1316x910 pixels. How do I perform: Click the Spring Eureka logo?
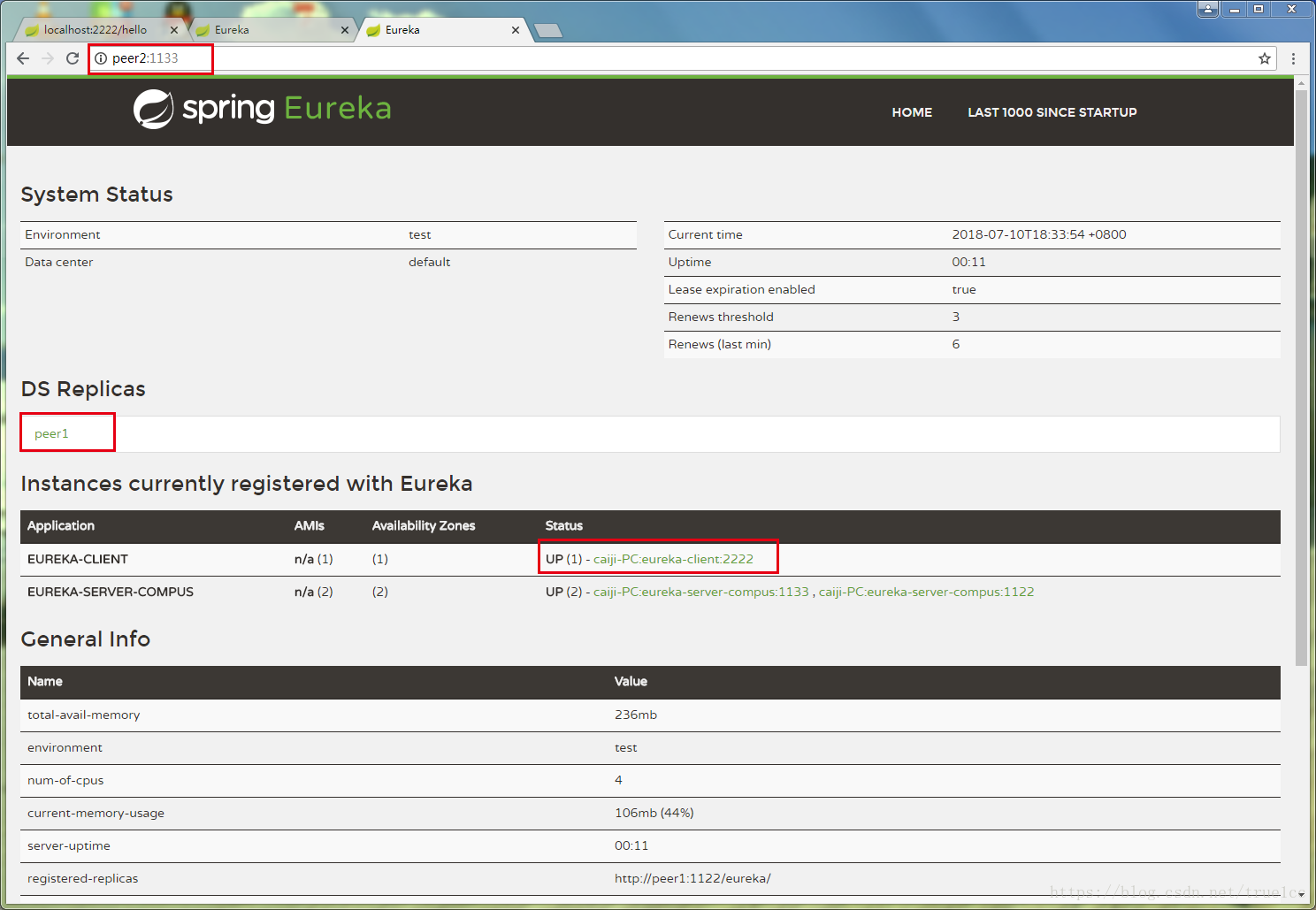[263, 109]
